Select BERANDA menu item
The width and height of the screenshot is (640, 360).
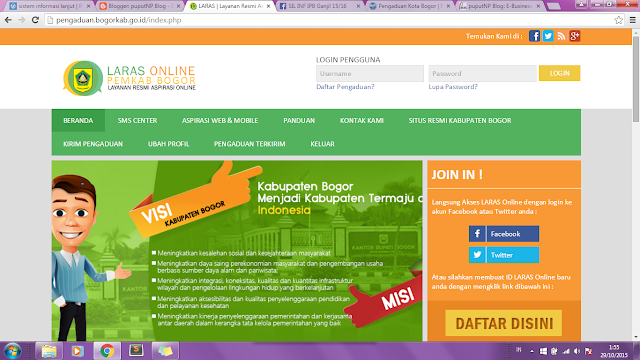pos(78,120)
